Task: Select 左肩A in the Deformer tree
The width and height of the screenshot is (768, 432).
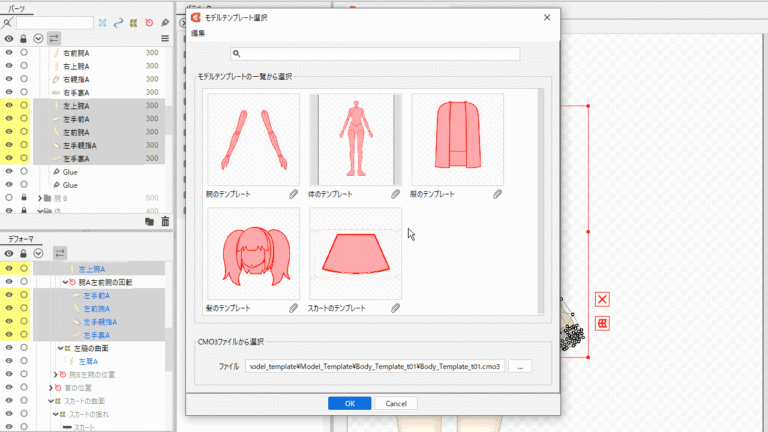Action: tap(88, 361)
